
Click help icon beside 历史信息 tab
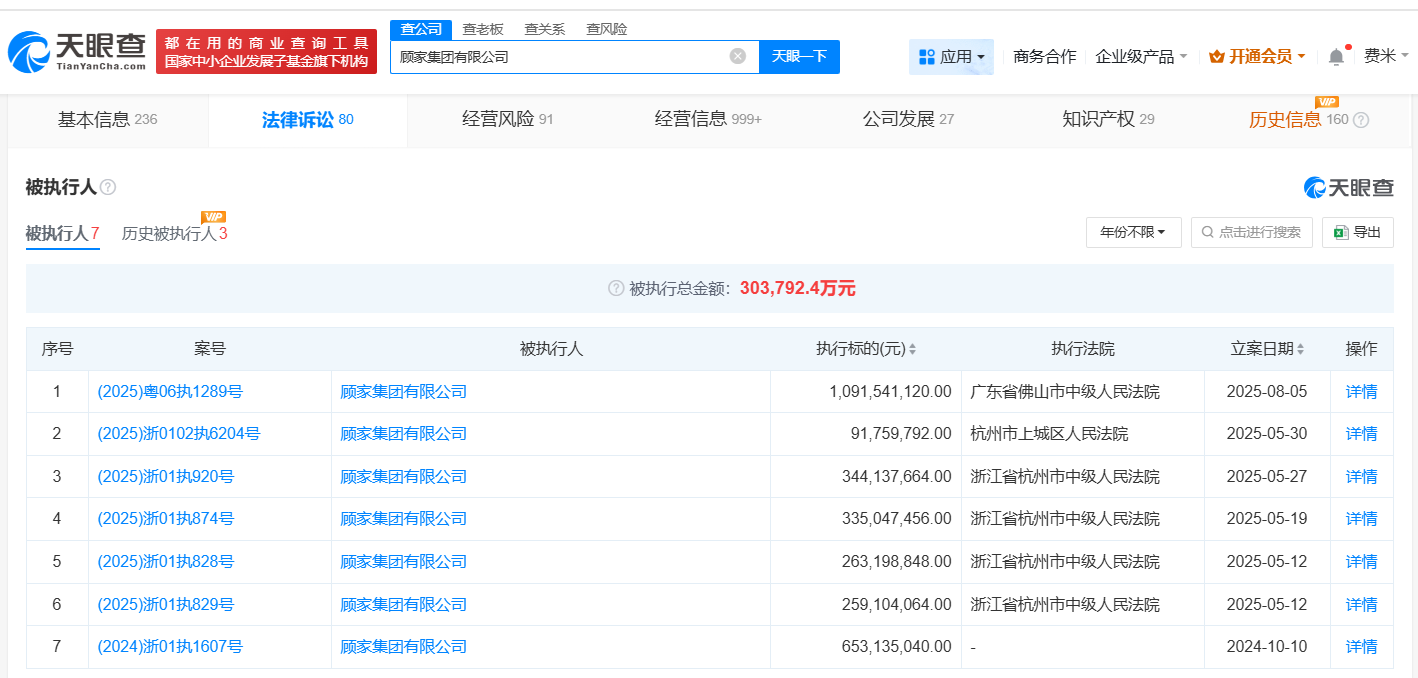click(x=1361, y=120)
